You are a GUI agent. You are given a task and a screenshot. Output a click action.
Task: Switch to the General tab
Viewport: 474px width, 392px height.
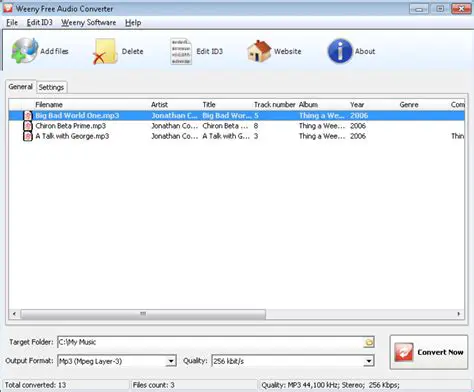click(x=21, y=87)
